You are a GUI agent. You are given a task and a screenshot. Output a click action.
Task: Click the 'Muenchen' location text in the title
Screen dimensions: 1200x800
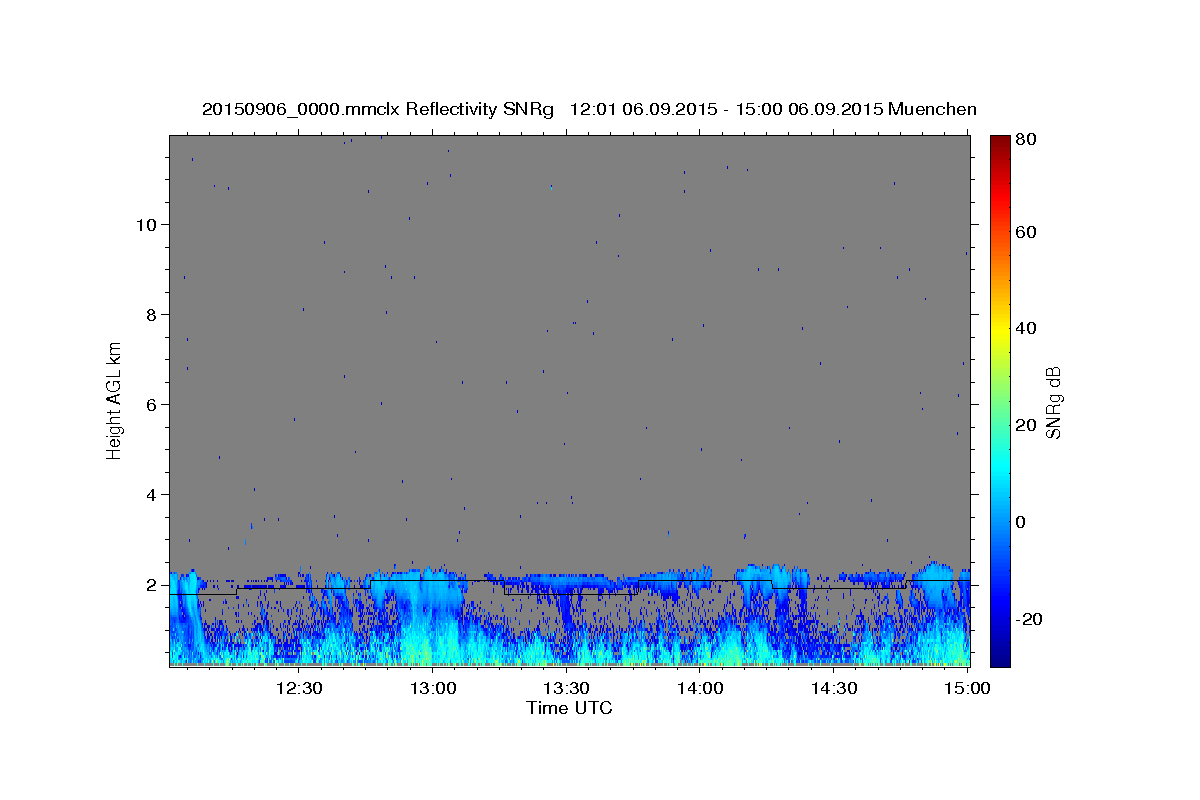(x=932, y=109)
